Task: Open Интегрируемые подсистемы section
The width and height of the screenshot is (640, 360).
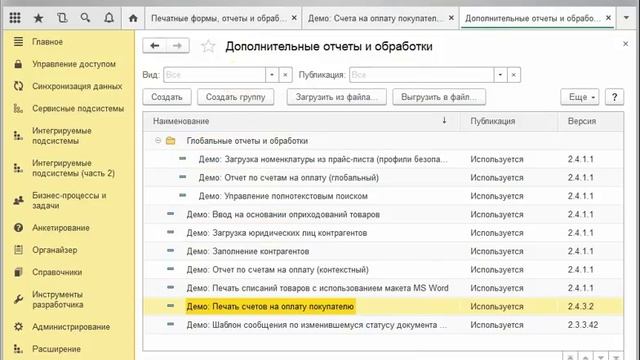Action: pyautogui.click(x=62, y=136)
